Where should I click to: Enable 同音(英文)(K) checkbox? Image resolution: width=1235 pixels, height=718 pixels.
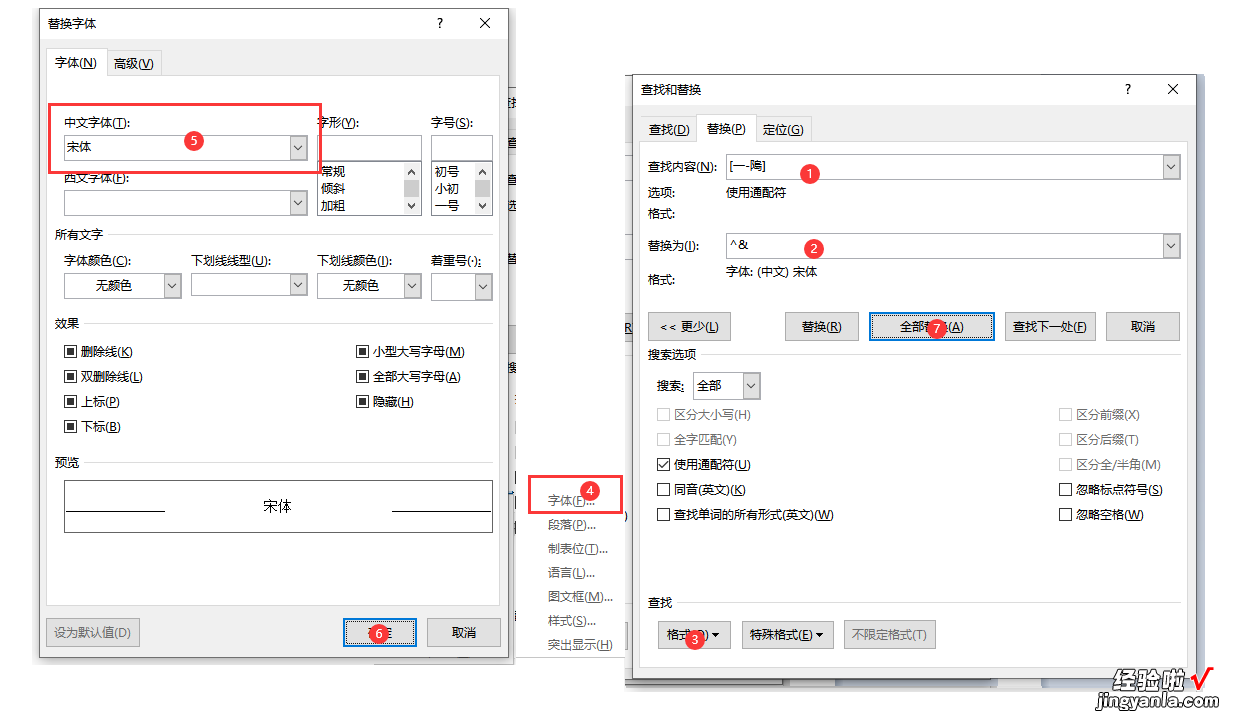pos(664,490)
